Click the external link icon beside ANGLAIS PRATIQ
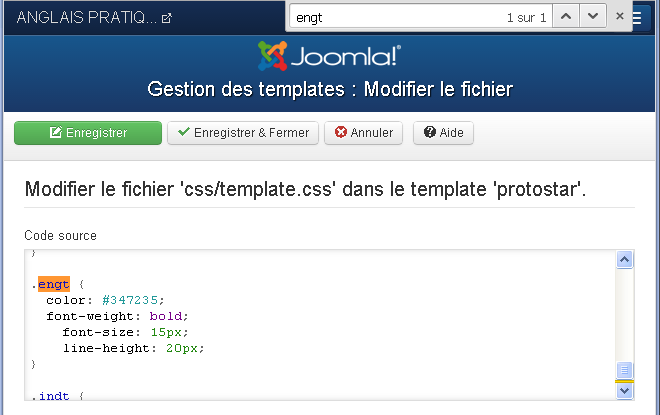The image size is (660, 415). pos(166,18)
